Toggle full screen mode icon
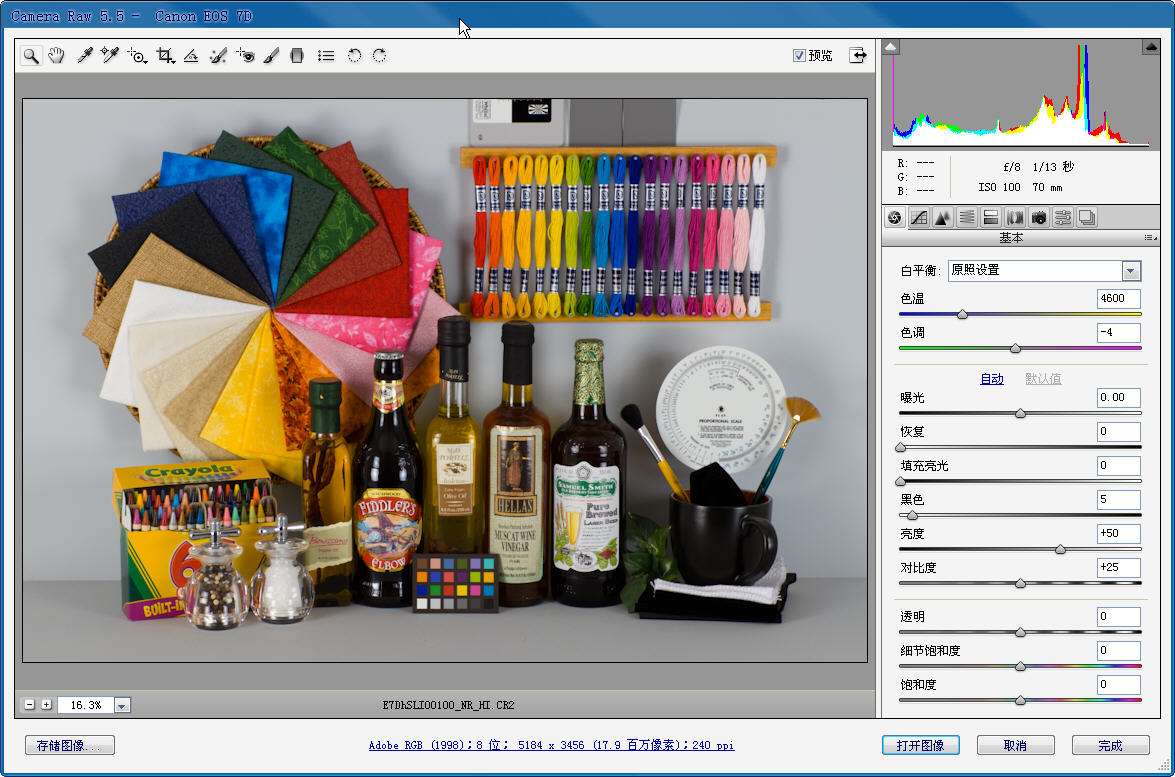 click(x=858, y=55)
